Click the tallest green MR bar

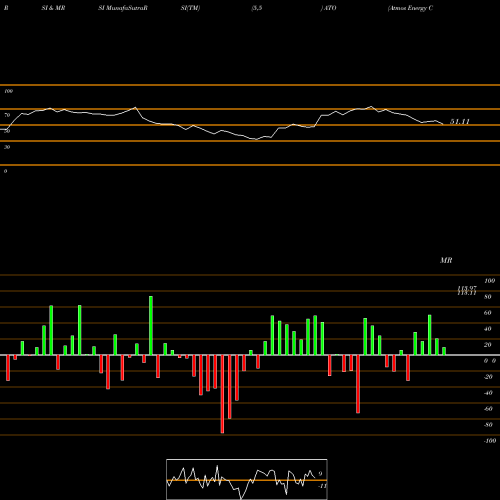coord(151,325)
